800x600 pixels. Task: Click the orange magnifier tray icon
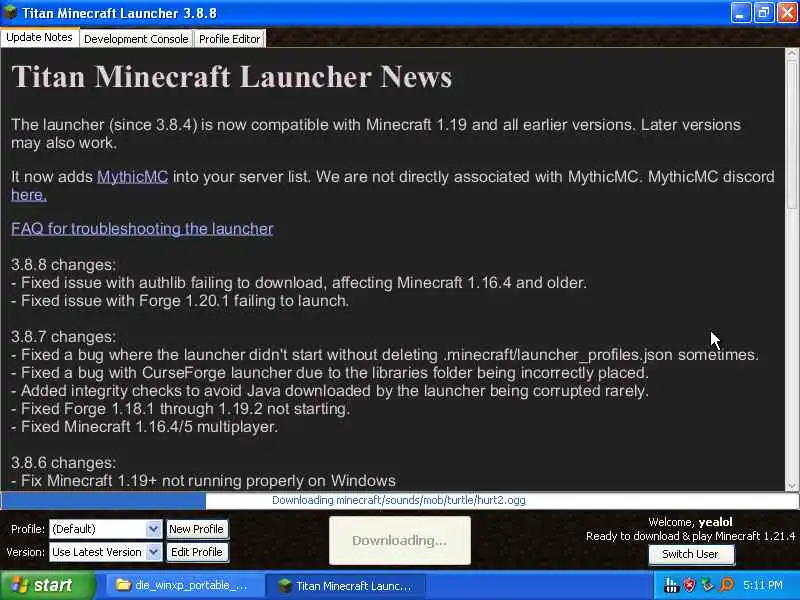point(727,585)
